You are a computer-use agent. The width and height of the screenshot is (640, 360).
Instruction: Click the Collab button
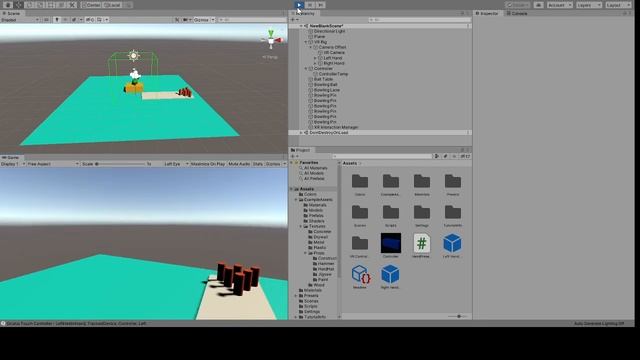pyautogui.click(x=518, y=5)
